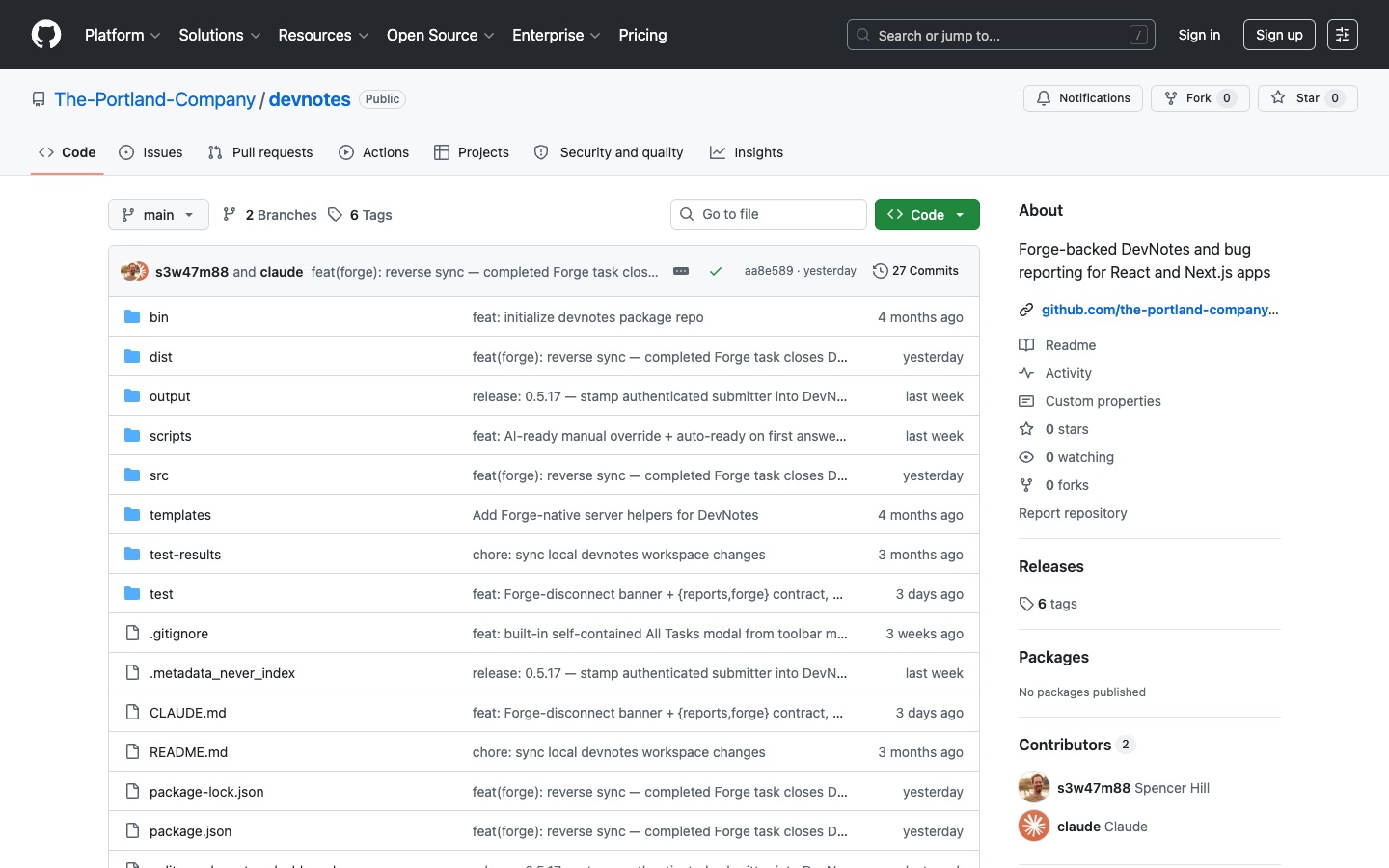Open the Pricing page
This screenshot has width=1389, height=868.
point(642,35)
